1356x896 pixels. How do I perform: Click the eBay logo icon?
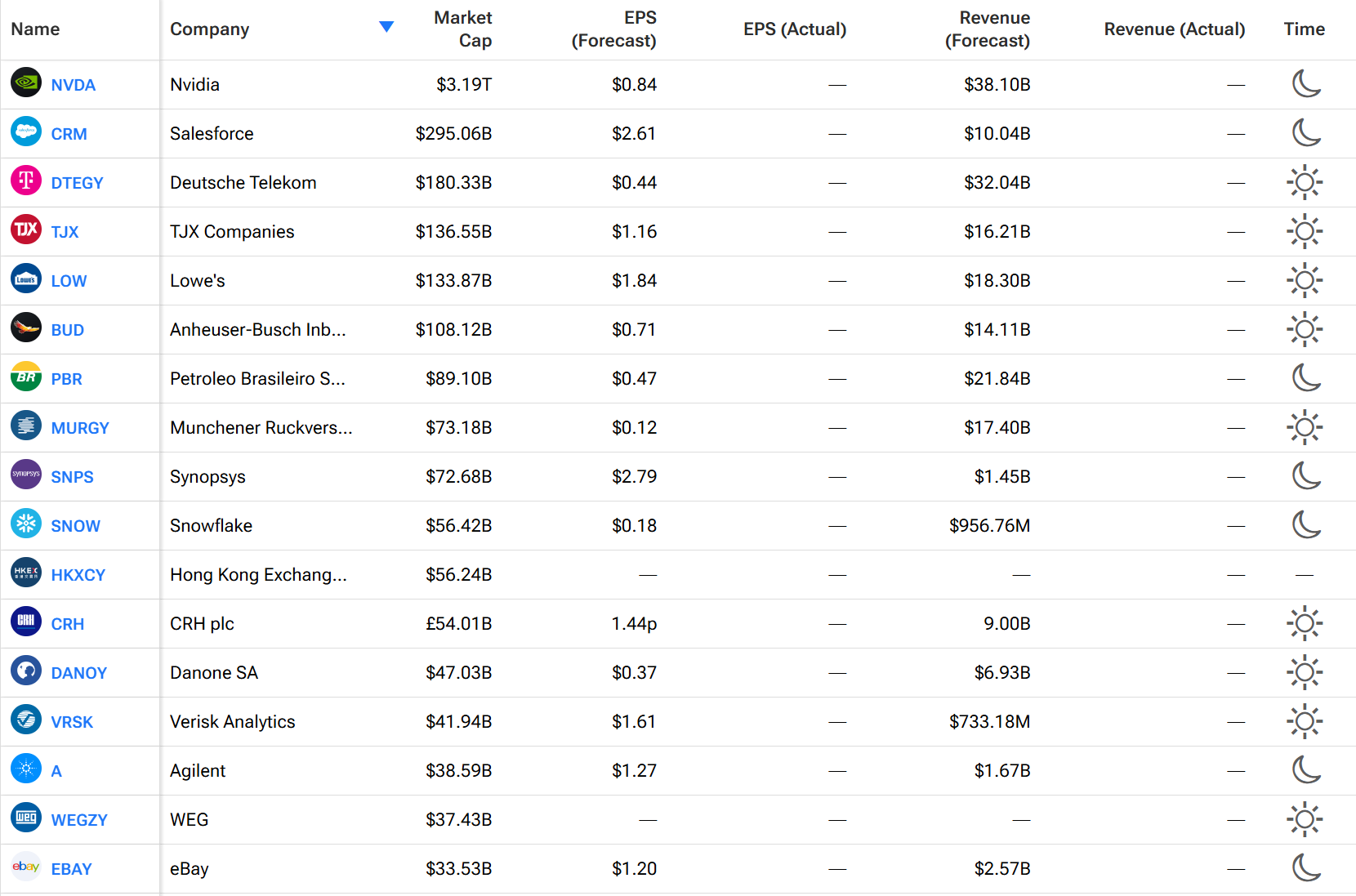(x=26, y=867)
